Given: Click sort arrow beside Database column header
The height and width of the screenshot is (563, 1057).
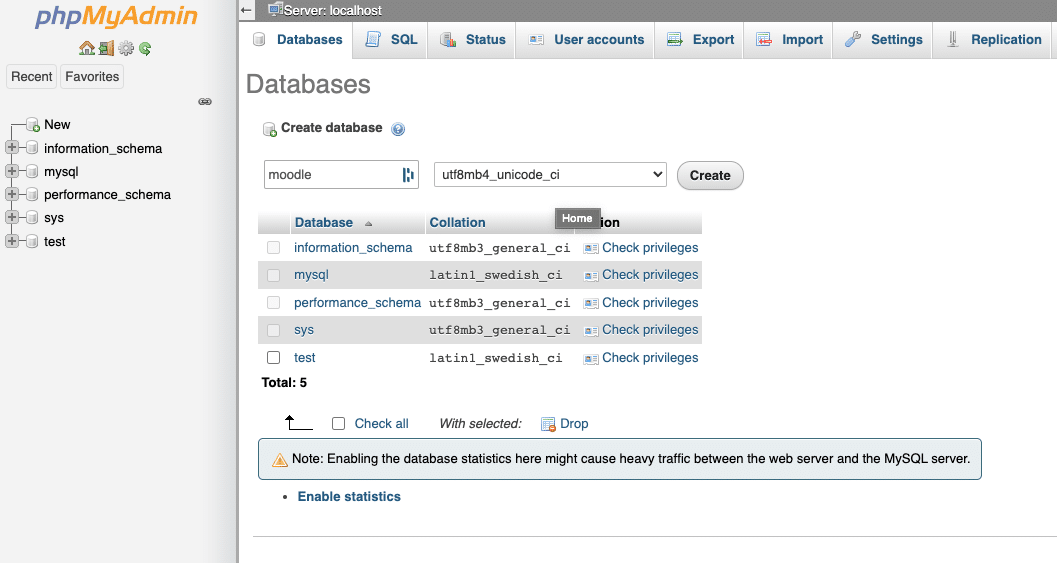Looking at the screenshot, I should pyautogui.click(x=368, y=223).
